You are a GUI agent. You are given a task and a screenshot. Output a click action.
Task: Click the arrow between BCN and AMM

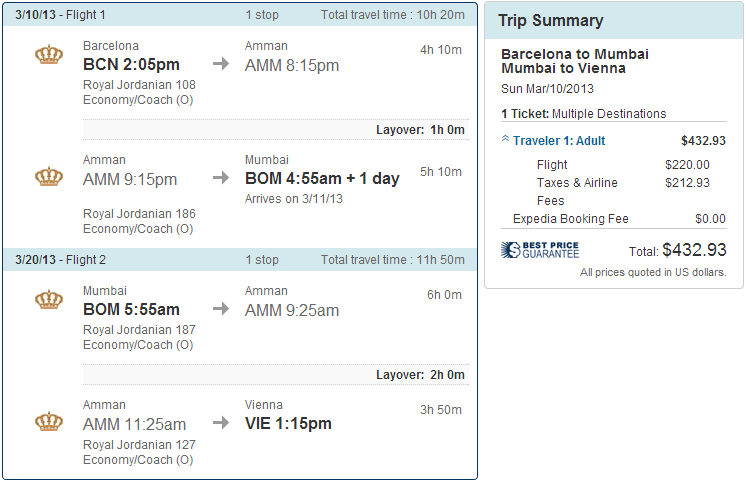pos(221,65)
